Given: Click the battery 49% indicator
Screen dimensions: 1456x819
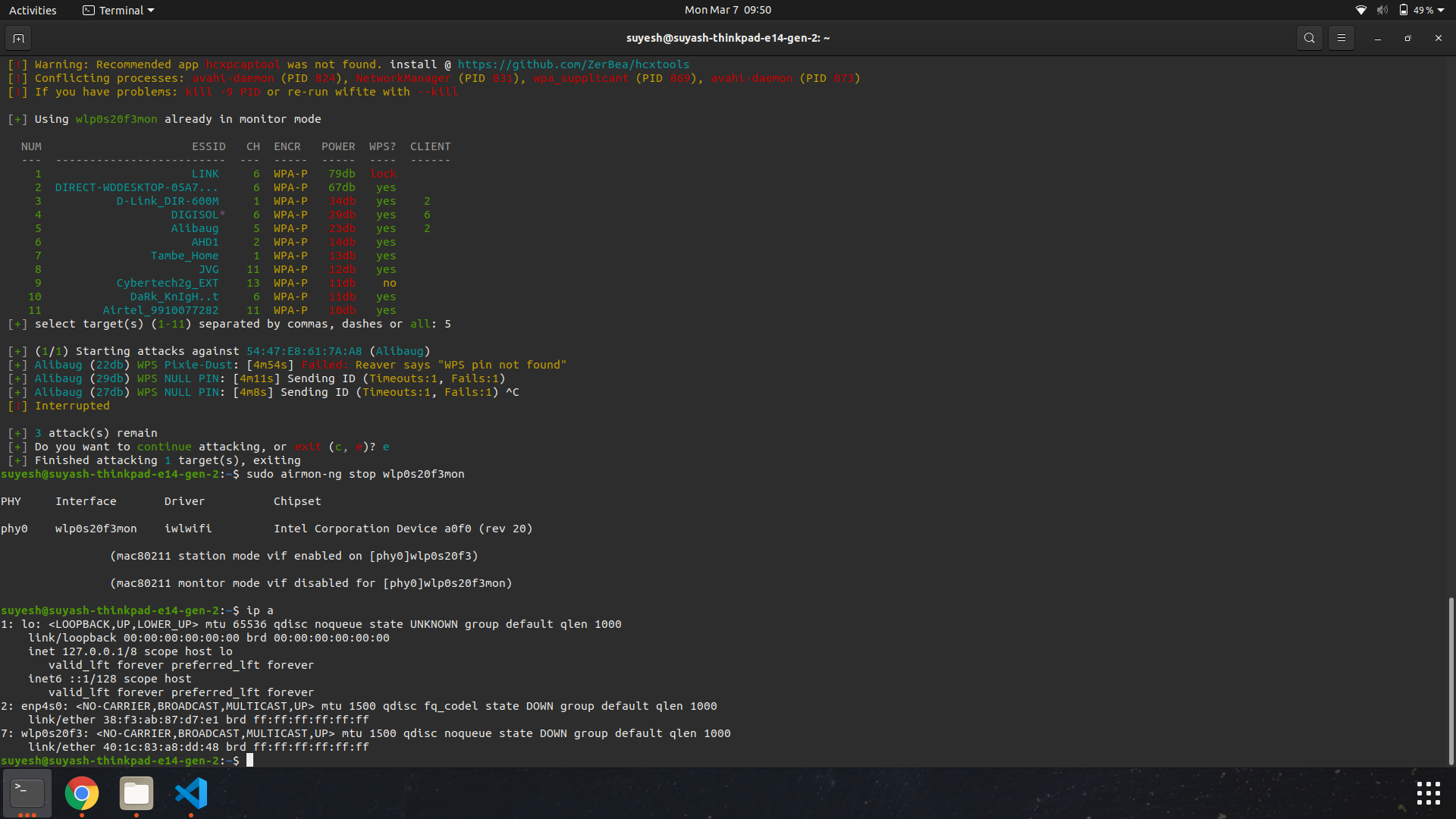Looking at the screenshot, I should coord(1417,10).
